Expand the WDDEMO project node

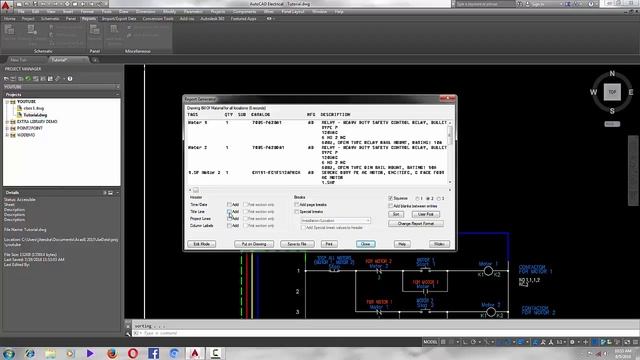tap(7, 135)
